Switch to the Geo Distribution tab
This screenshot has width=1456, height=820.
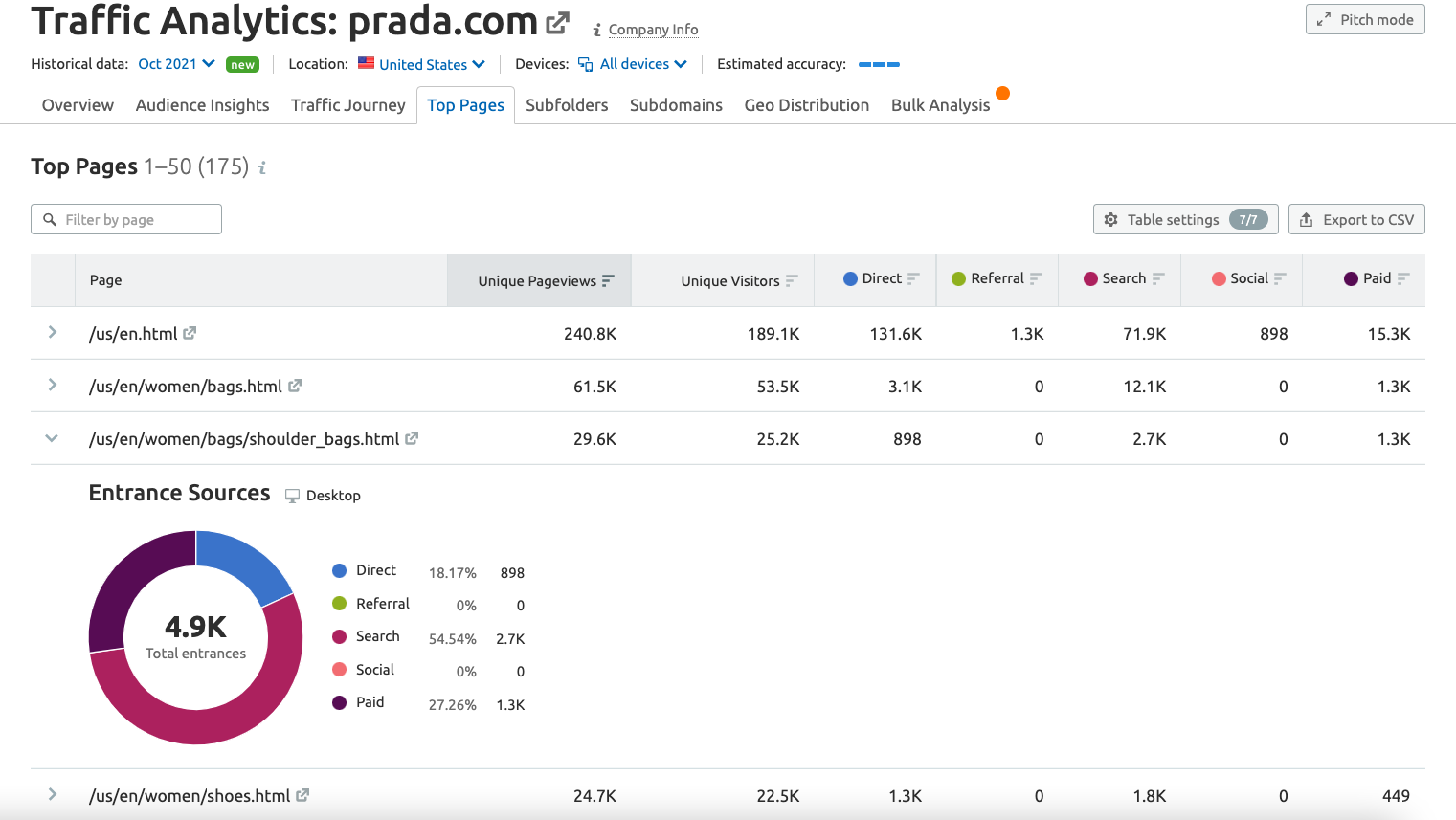tap(807, 105)
